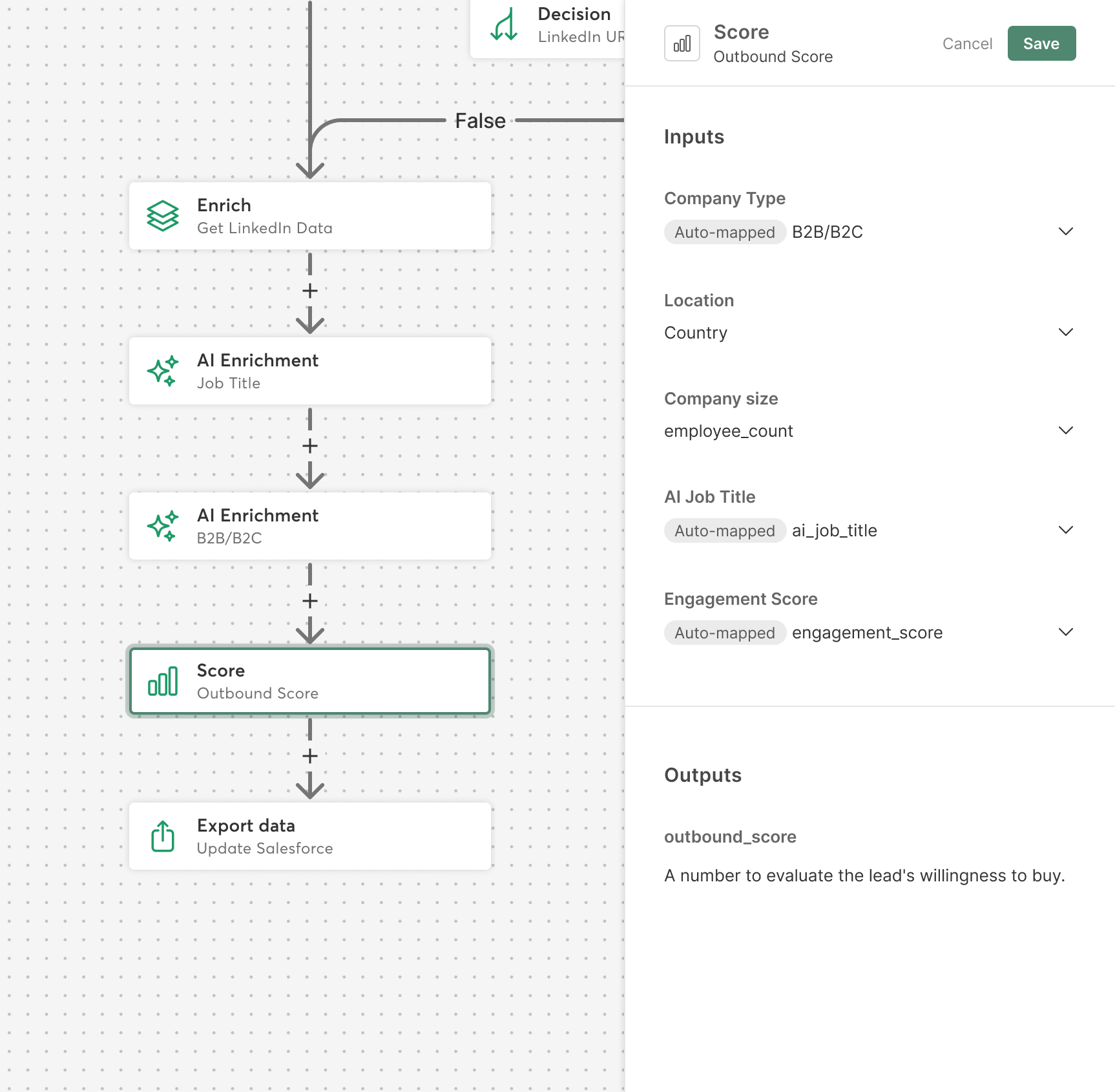Image resolution: width=1115 pixels, height=1092 pixels.
Task: Add a step after Score node
Action: click(x=310, y=756)
